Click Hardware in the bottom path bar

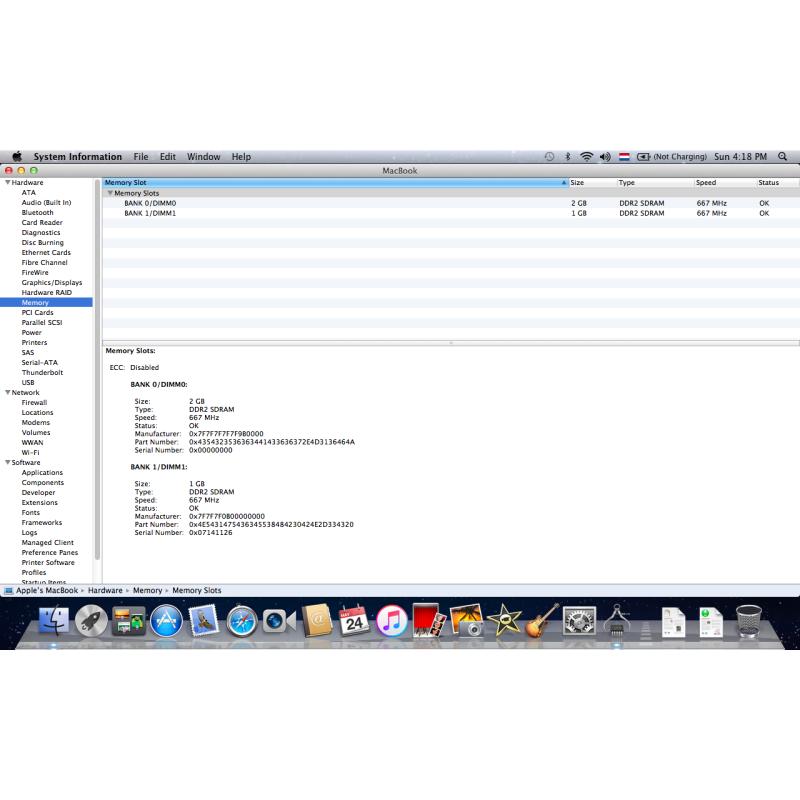click(105, 590)
